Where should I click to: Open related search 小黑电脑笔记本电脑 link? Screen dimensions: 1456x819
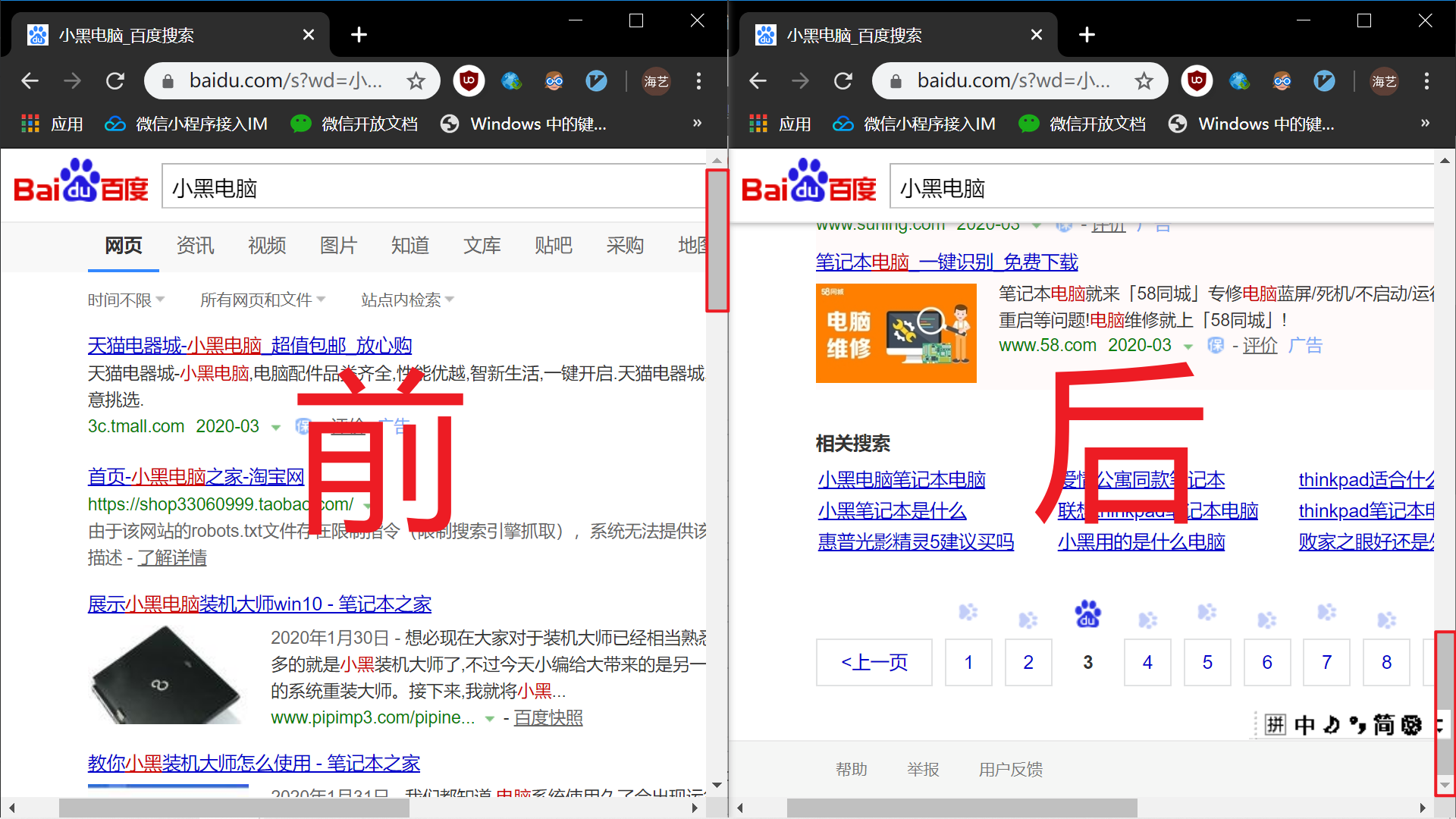[x=902, y=480]
